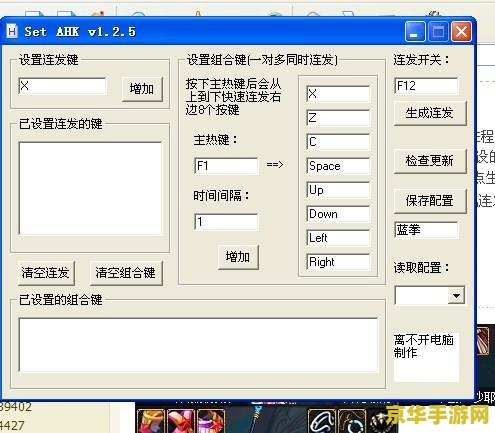Open the 读取配置 dropdown arrow
This screenshot has width=495, height=433.
pos(456,295)
